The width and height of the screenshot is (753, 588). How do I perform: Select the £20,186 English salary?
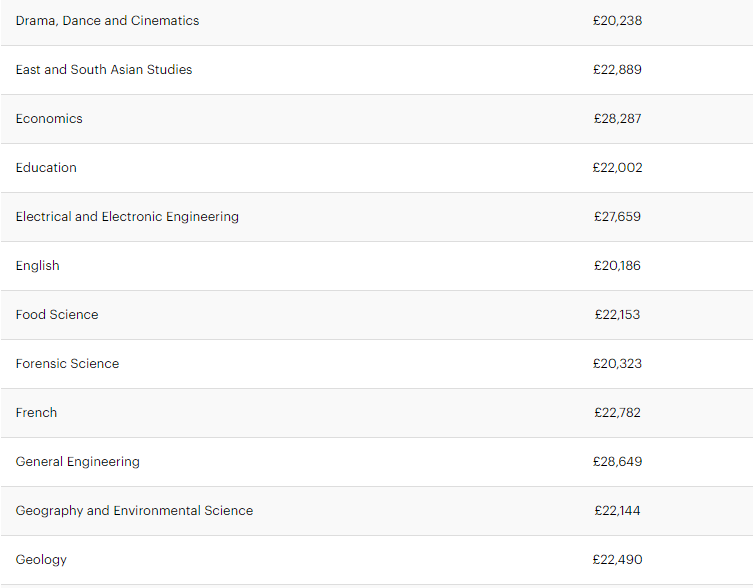[617, 266]
